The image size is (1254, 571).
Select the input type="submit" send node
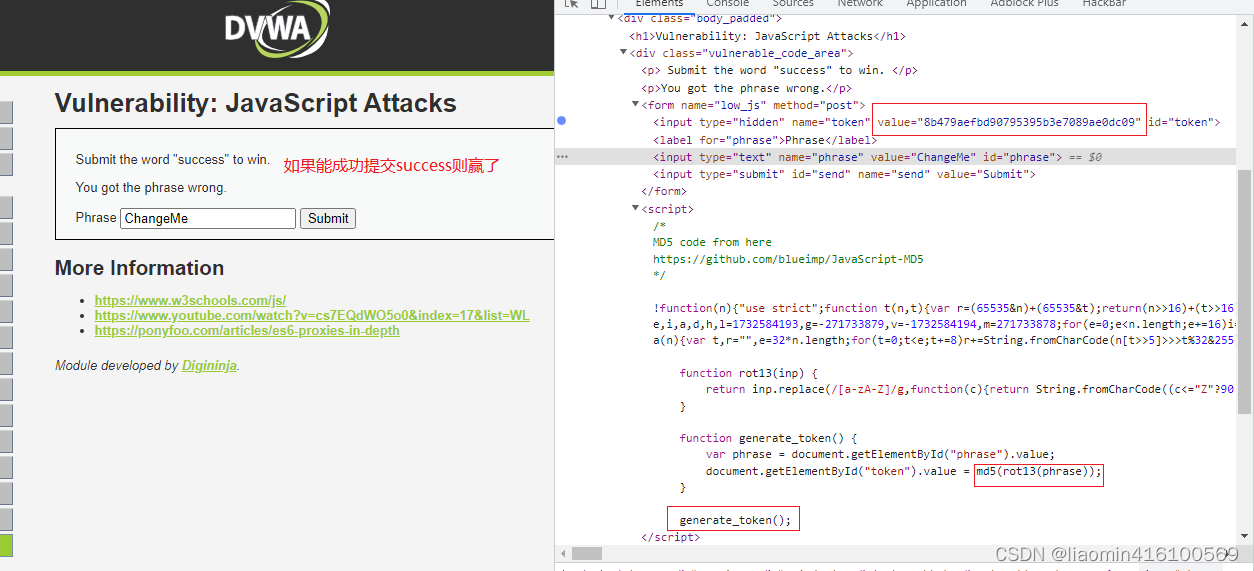844,174
